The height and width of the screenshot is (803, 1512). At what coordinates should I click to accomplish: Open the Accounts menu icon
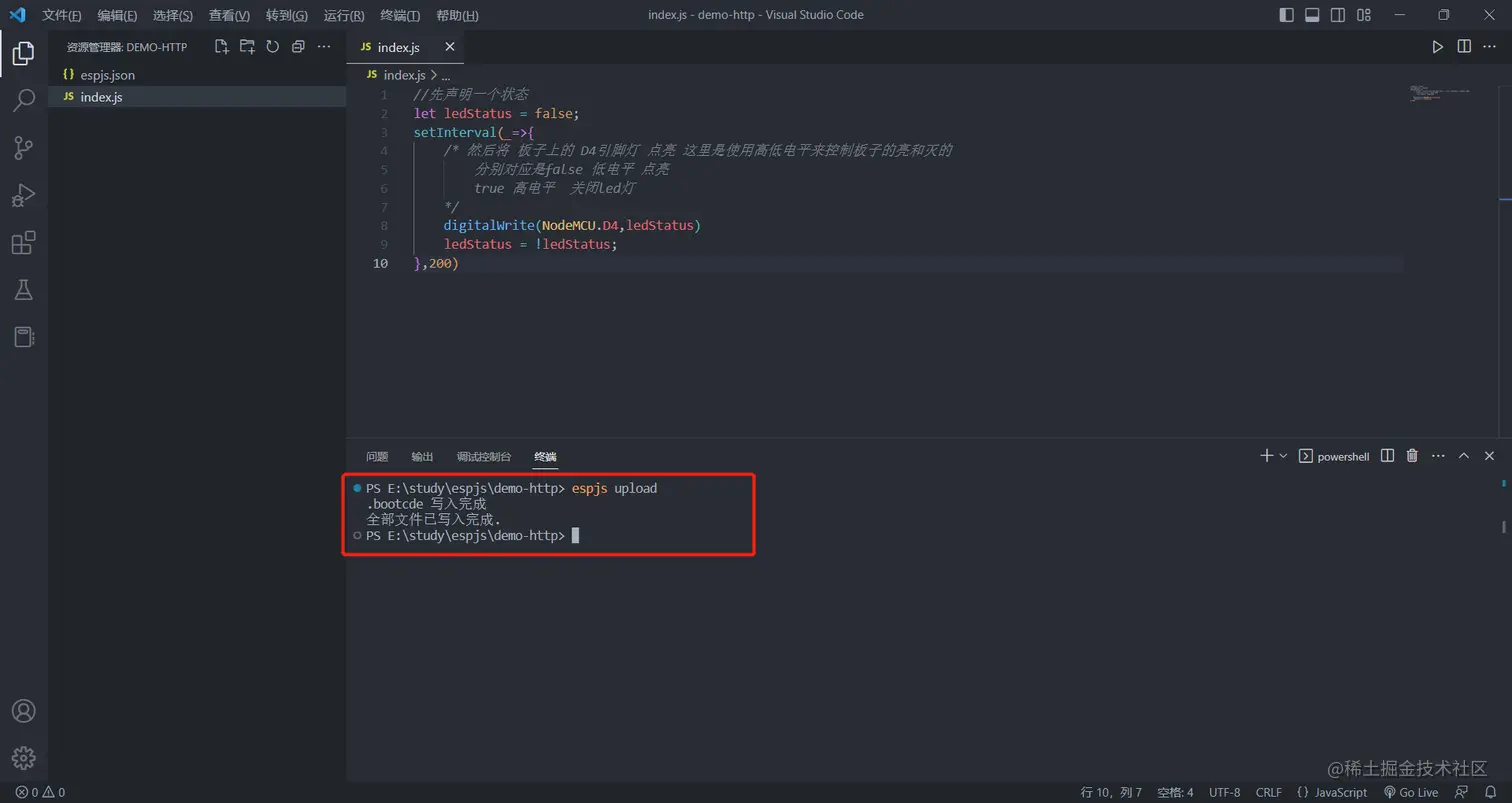[x=23, y=711]
